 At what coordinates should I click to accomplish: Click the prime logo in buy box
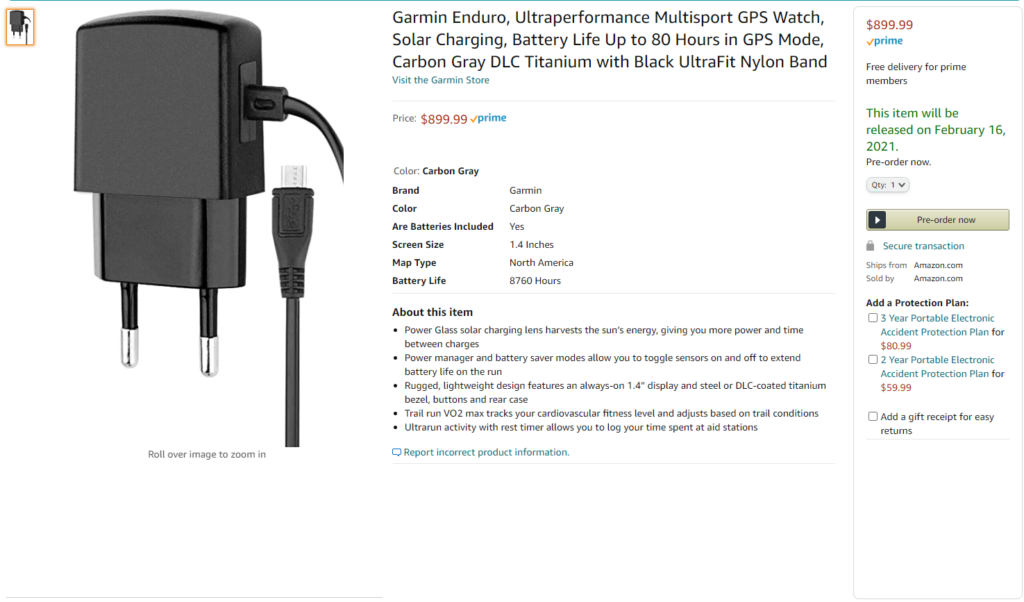point(884,40)
